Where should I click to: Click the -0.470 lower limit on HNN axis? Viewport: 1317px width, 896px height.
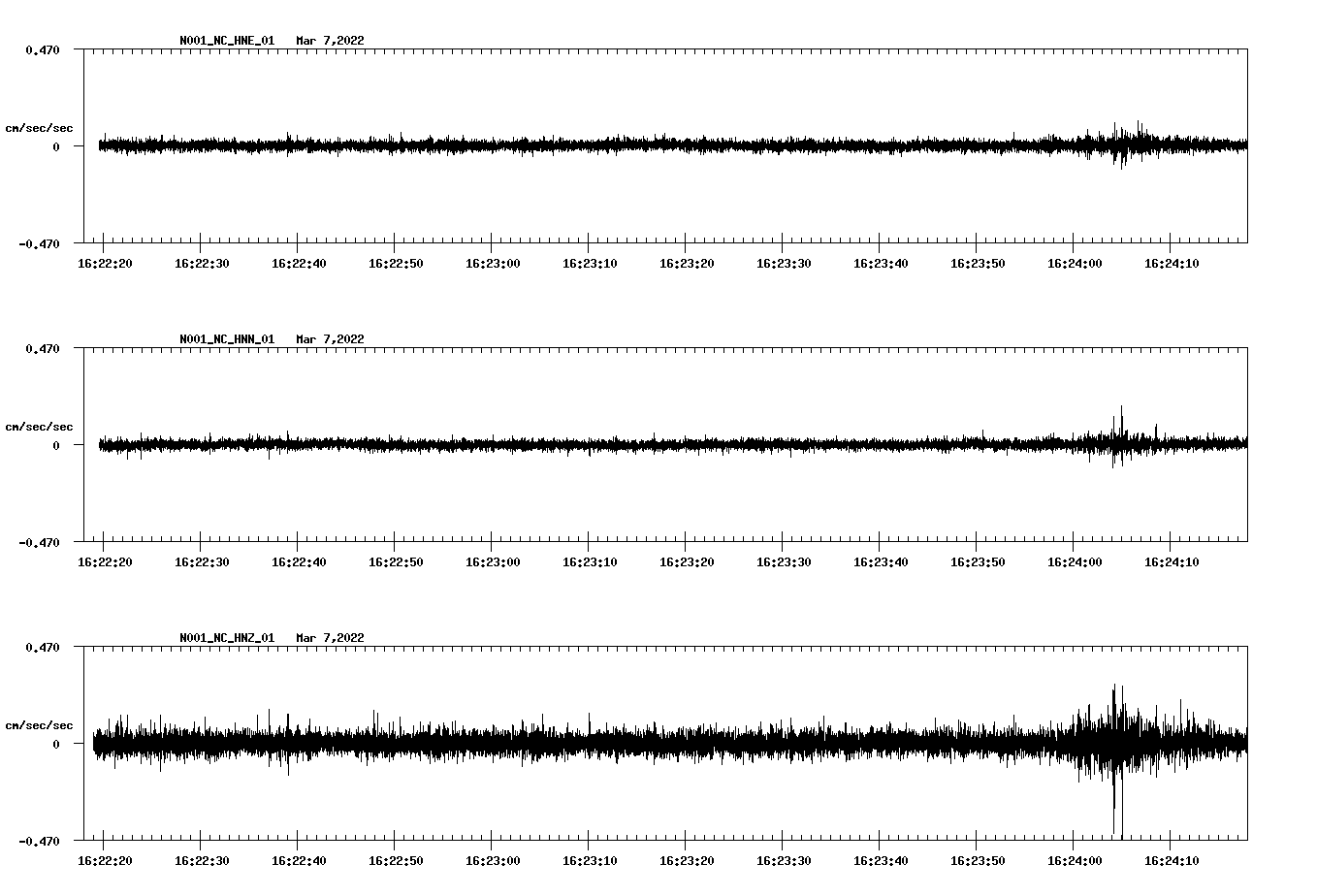pos(39,542)
